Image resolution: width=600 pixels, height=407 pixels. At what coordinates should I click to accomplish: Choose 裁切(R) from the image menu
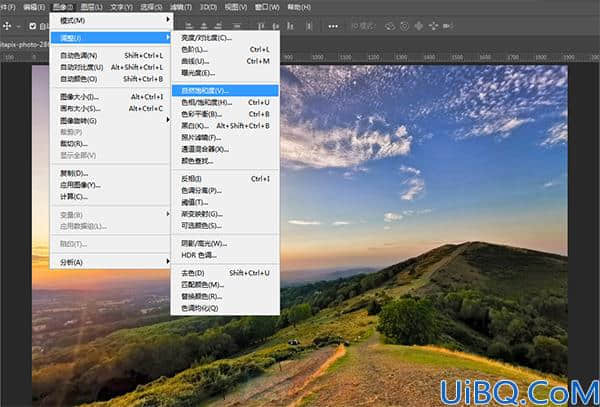pyautogui.click(x=111, y=144)
